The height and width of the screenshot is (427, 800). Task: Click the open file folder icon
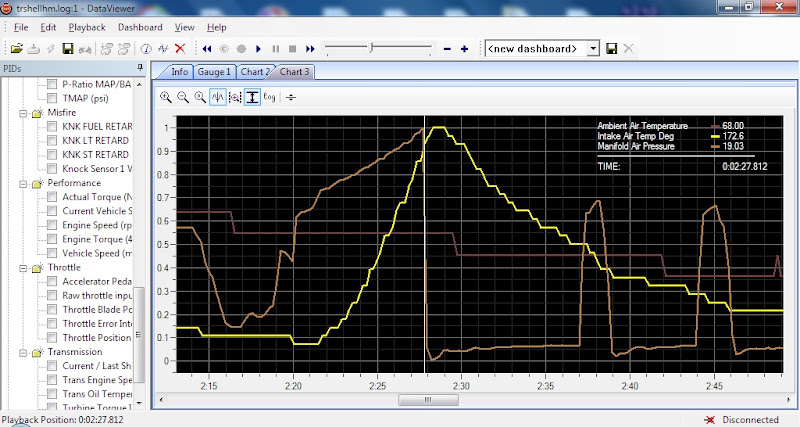pos(16,48)
